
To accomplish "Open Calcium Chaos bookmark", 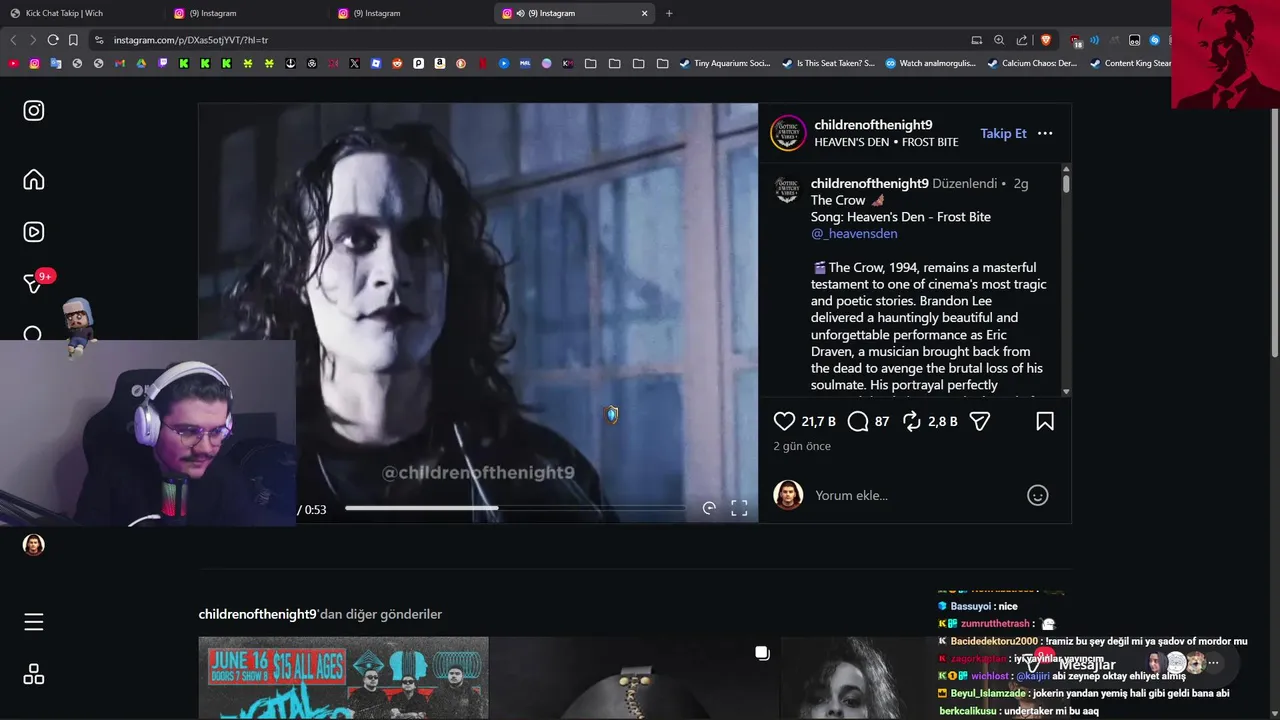I will tap(1032, 63).
